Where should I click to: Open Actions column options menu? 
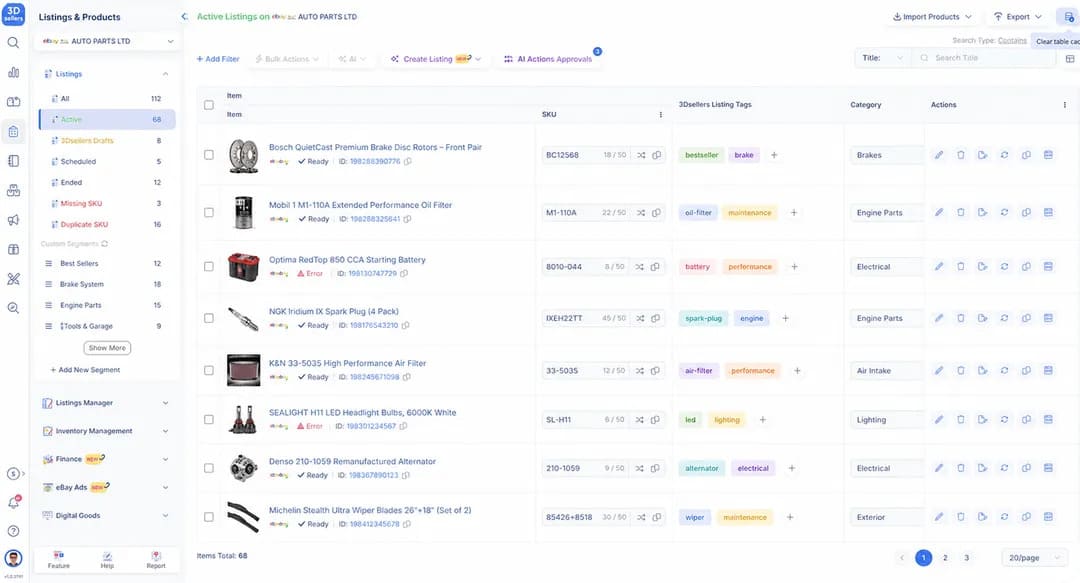tap(1065, 105)
